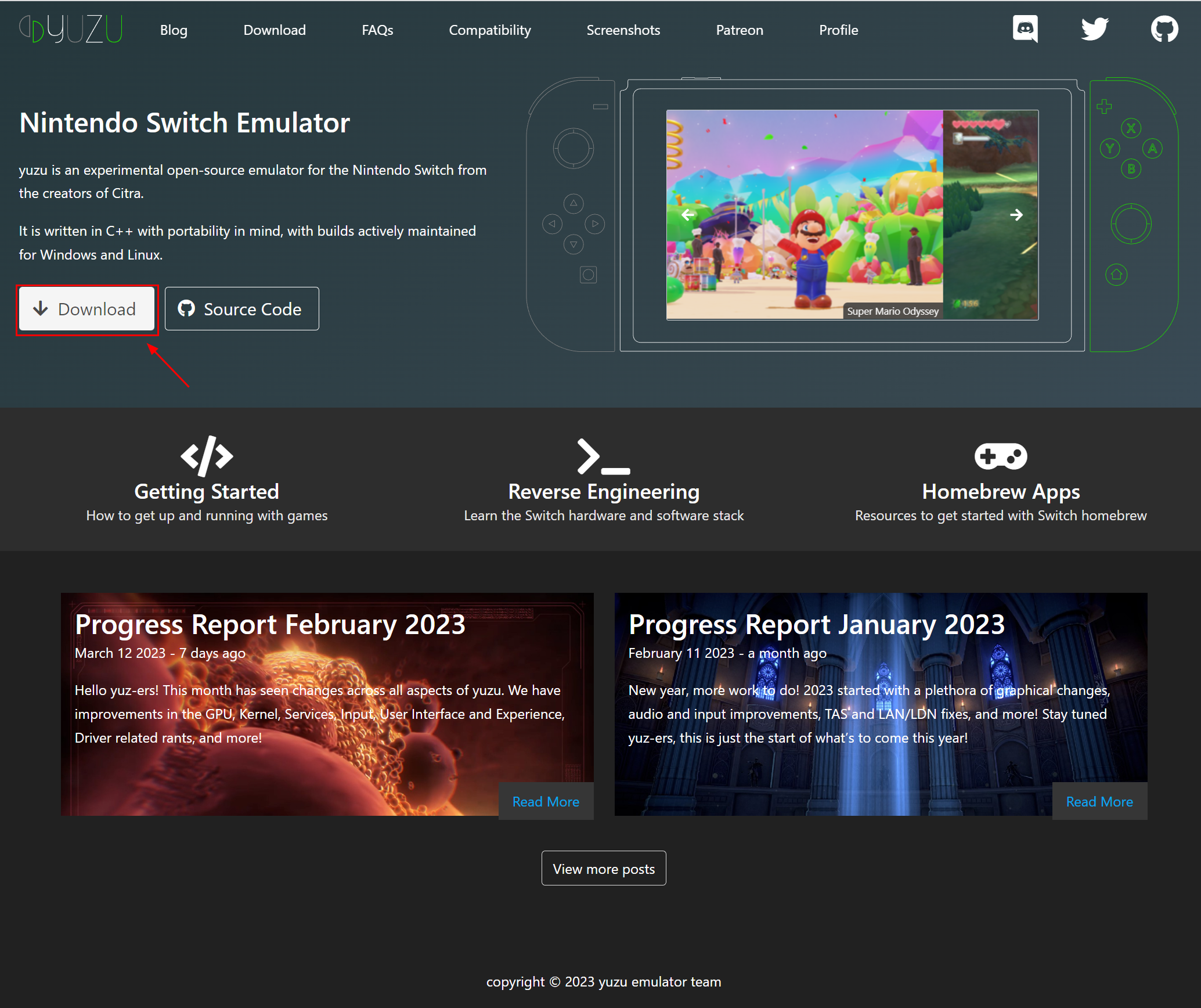The width and height of the screenshot is (1201, 1008).
Task: Open Download in the top navigation
Action: [275, 30]
